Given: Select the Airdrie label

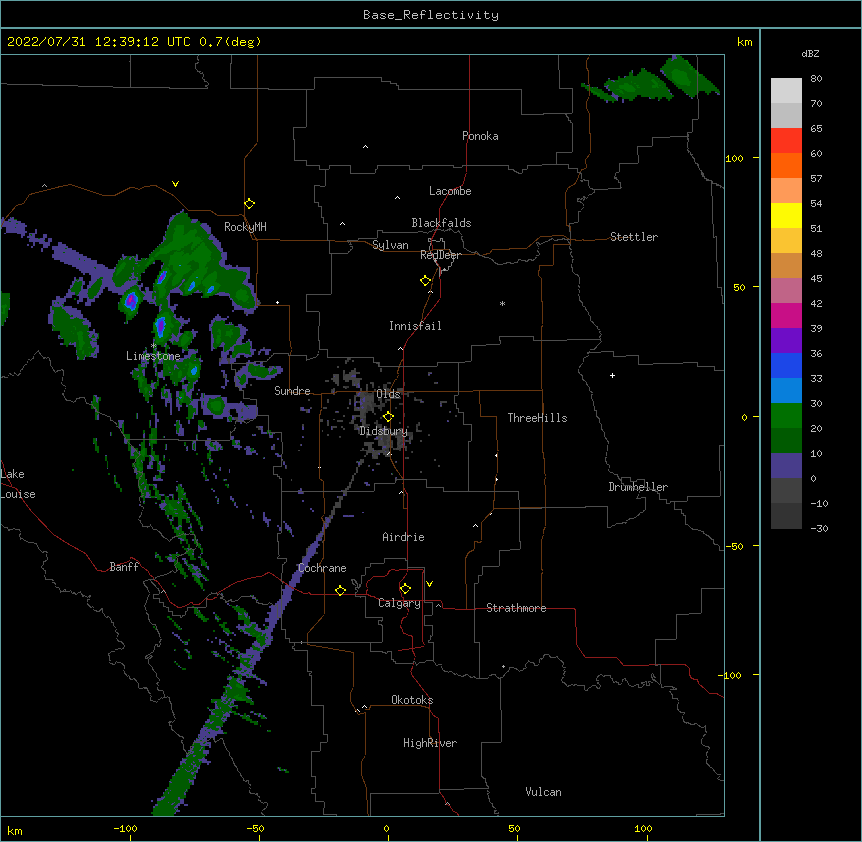Looking at the screenshot, I should coord(403,537).
